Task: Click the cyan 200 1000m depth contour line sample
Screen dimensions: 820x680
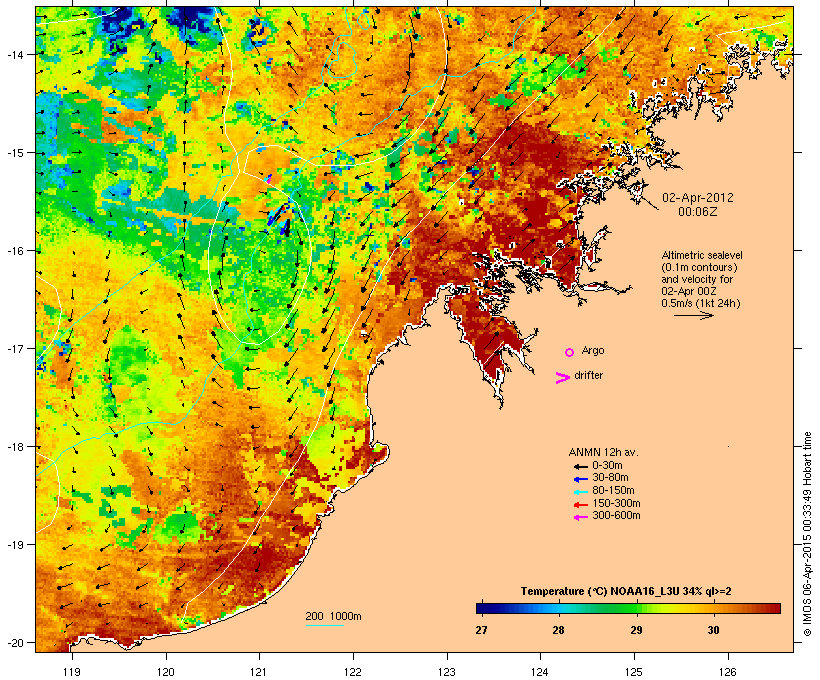Action: pos(324,625)
